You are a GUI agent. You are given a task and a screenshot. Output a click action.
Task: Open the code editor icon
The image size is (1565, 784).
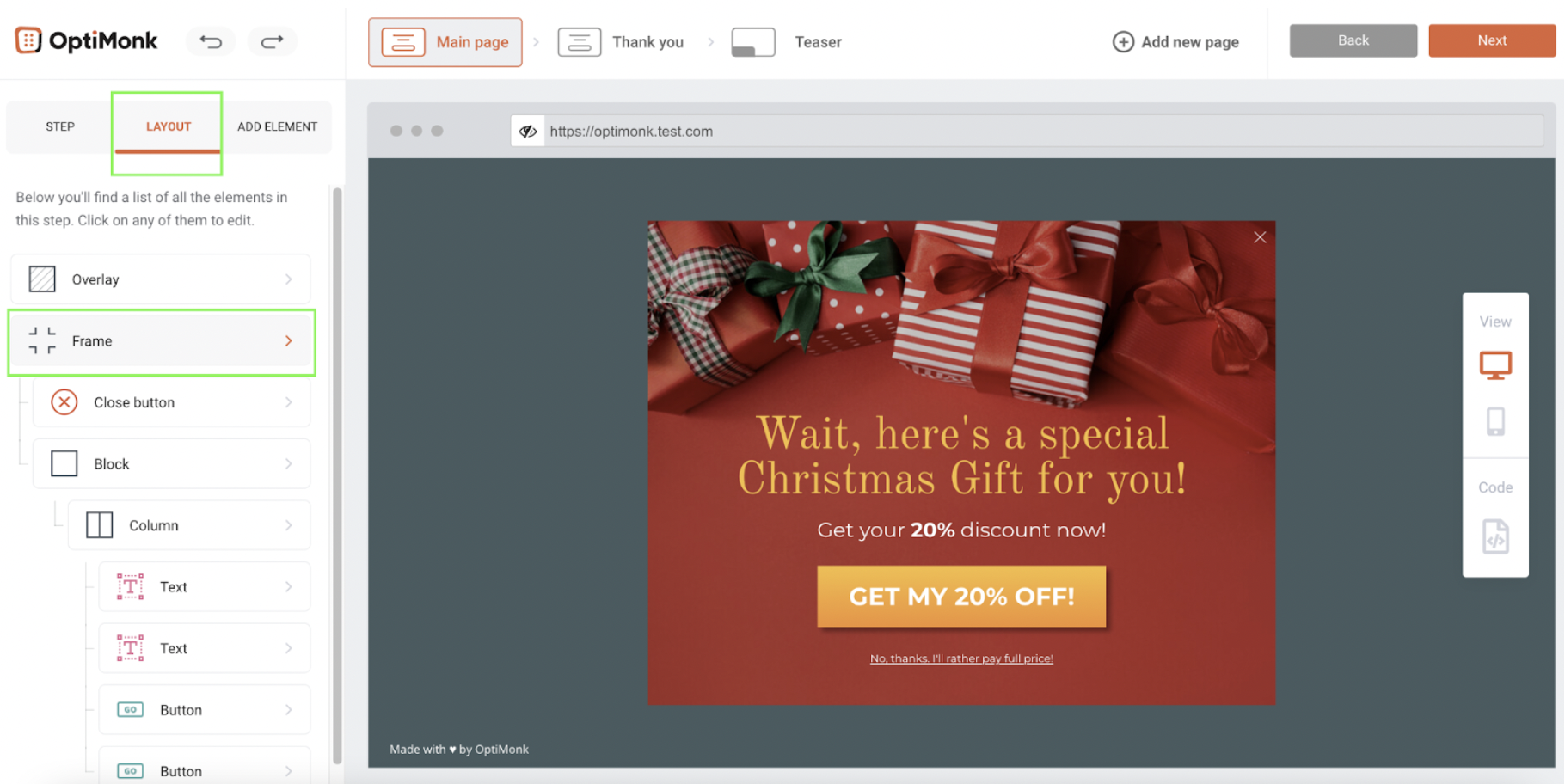tap(1495, 537)
